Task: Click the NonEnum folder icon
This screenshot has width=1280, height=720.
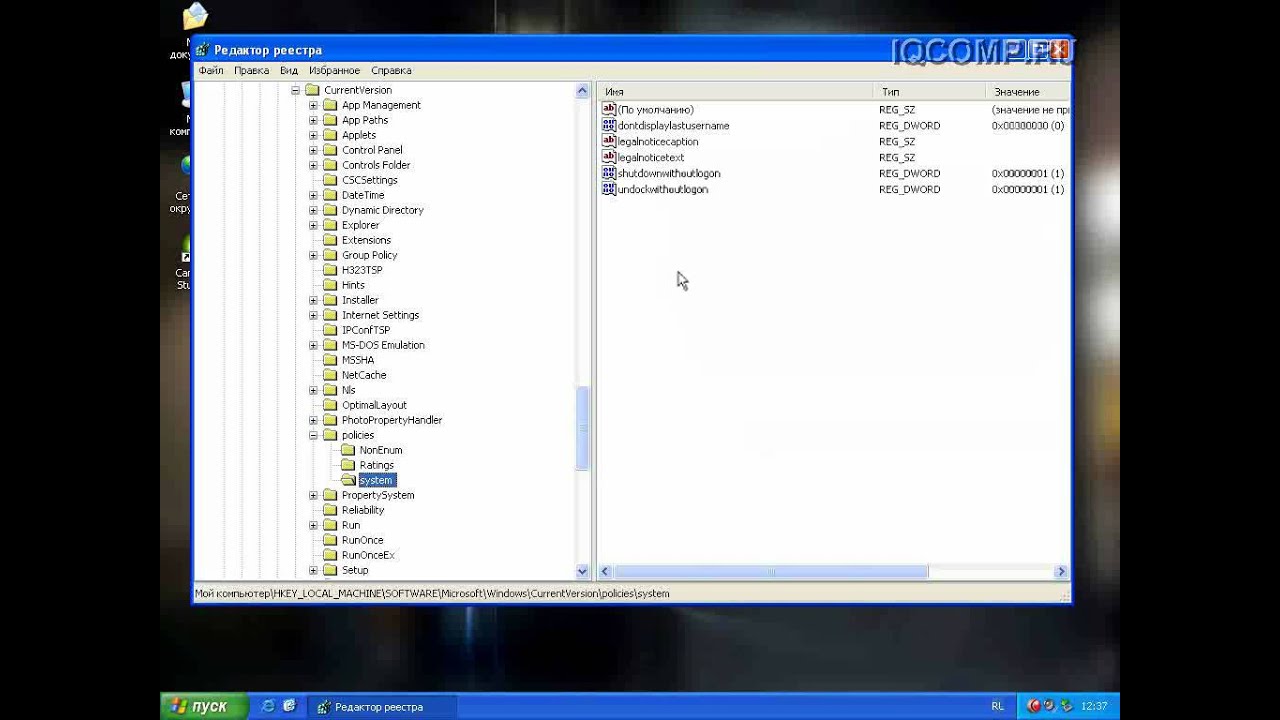Action: pyautogui.click(x=348, y=450)
